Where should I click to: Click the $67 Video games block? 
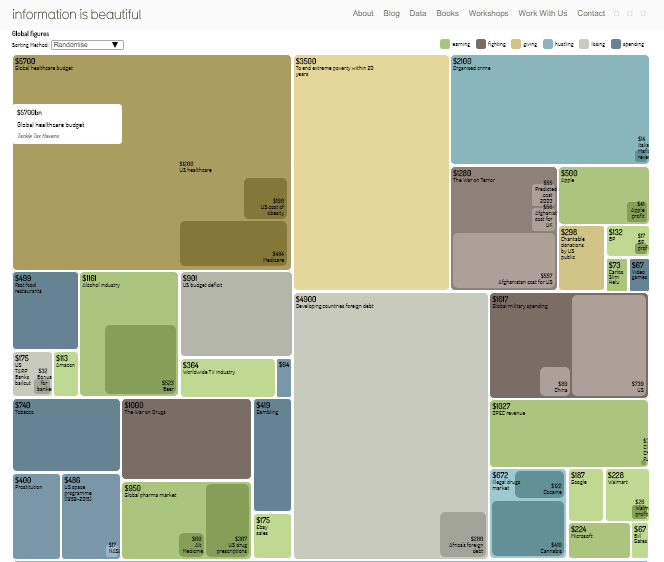[639, 275]
